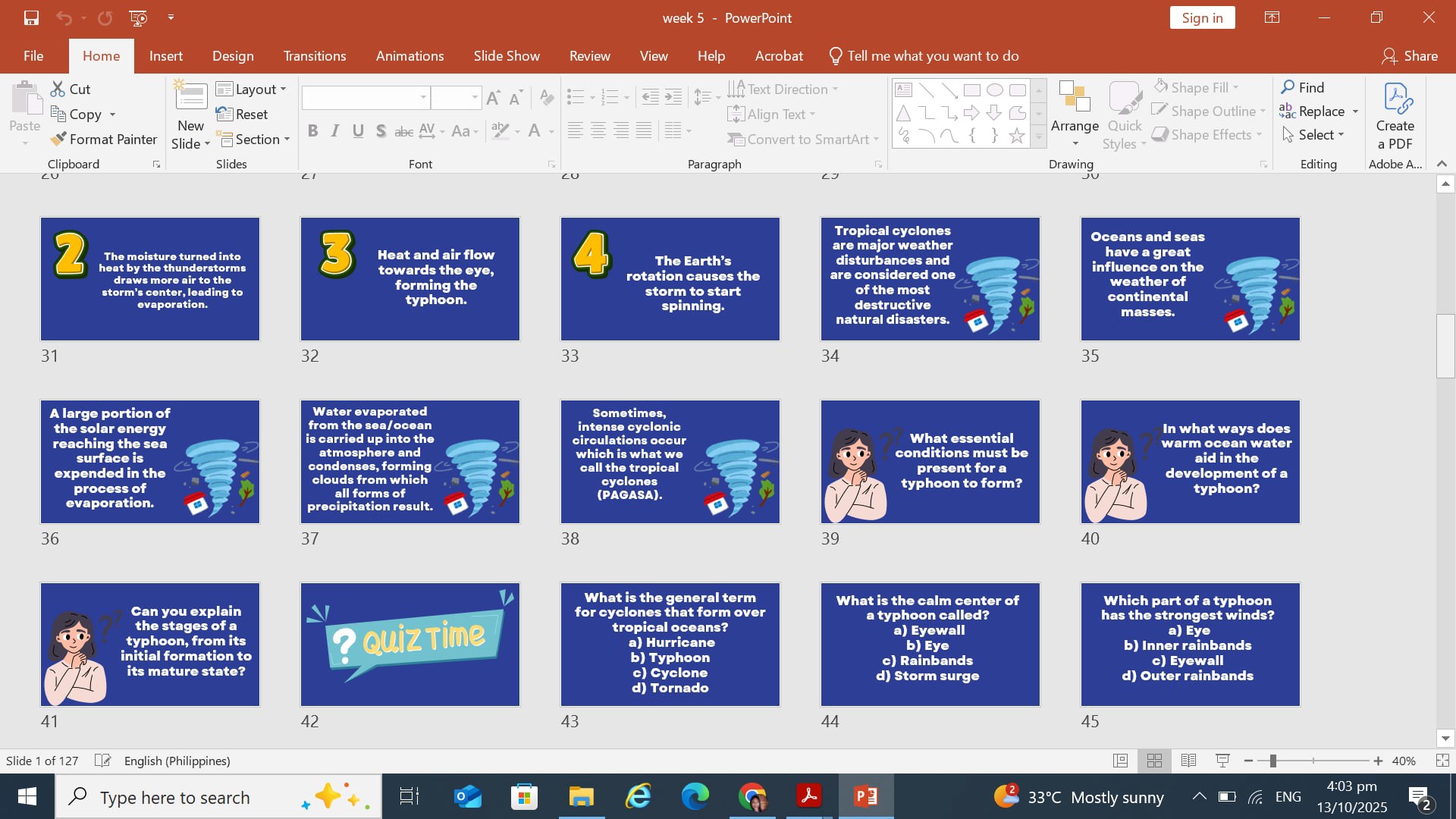Open the Design tab
The image size is (1456, 819).
[x=233, y=56]
